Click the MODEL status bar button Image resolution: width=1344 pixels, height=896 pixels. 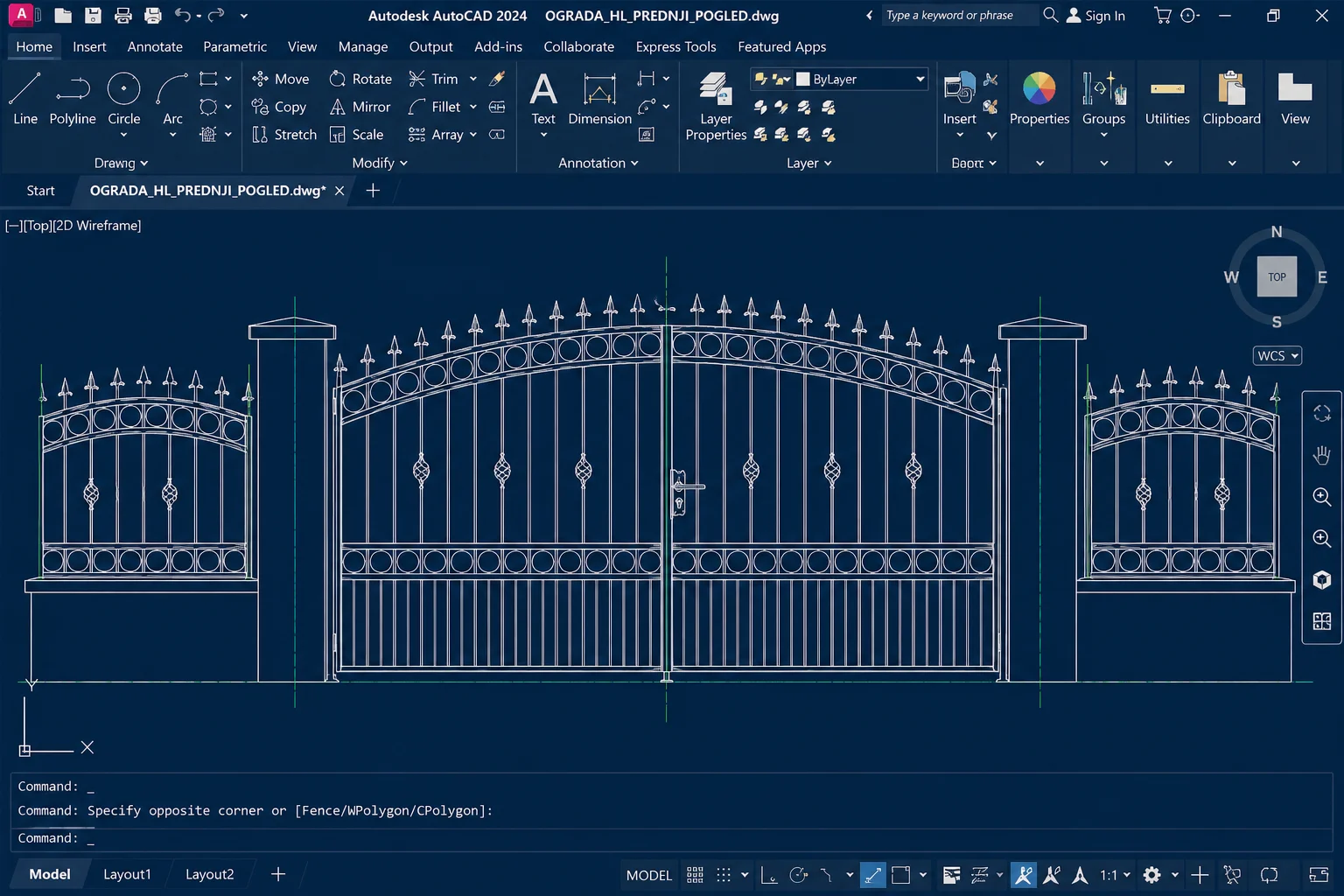coord(649,875)
